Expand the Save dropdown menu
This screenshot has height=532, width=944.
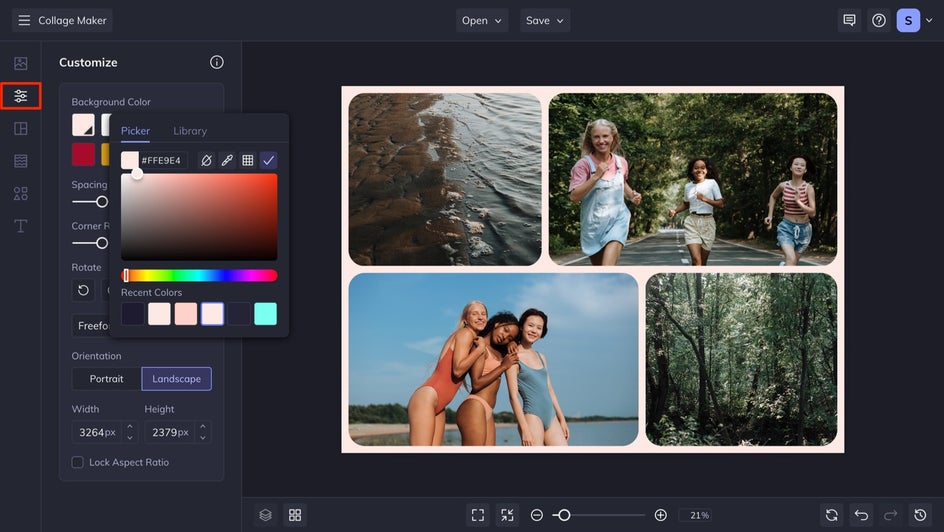[x=544, y=20]
